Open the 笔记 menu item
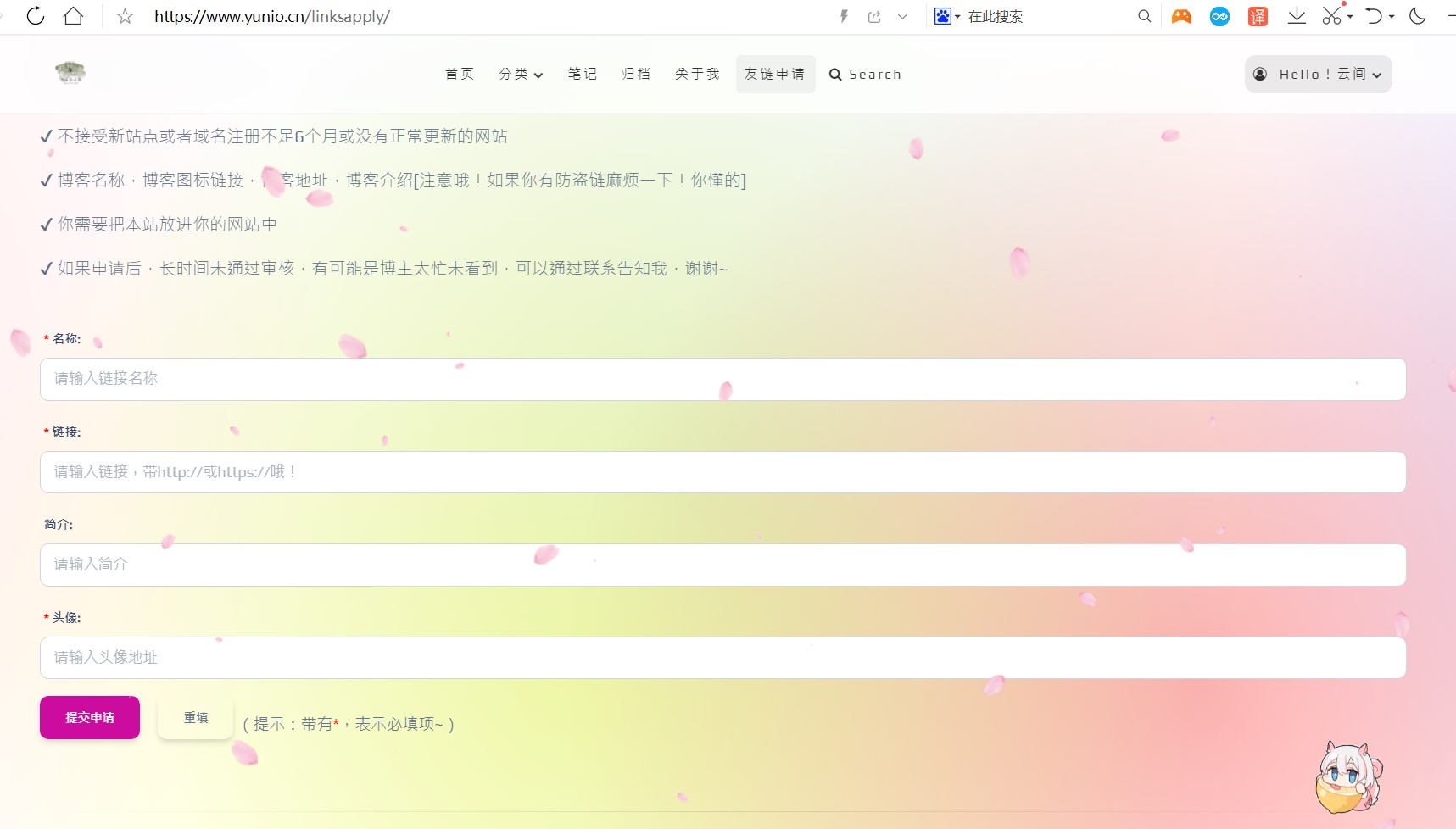The height and width of the screenshot is (829, 1456). (583, 75)
